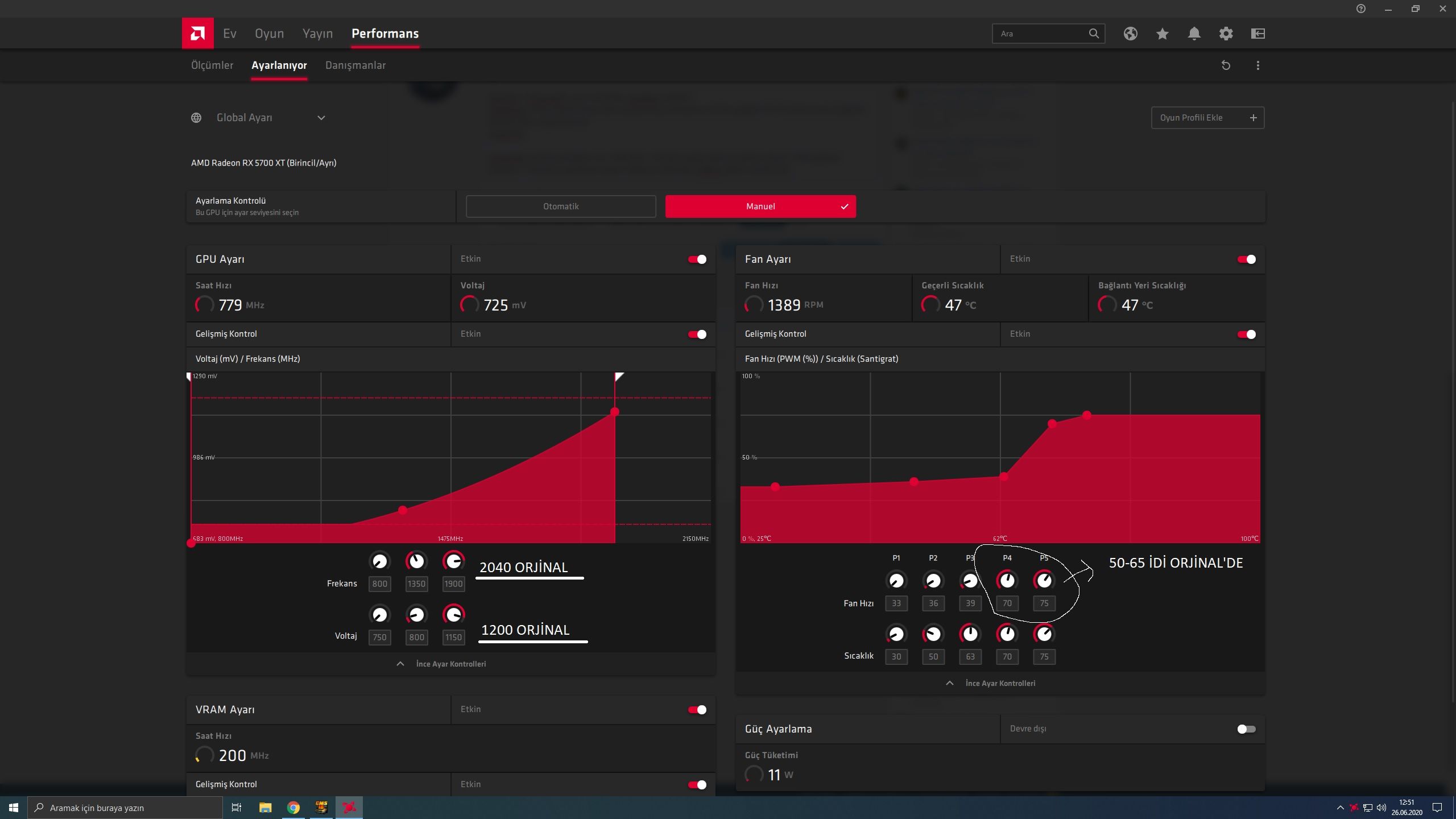
Task: Click Oyun Profili Ekle button
Action: 1207,118
